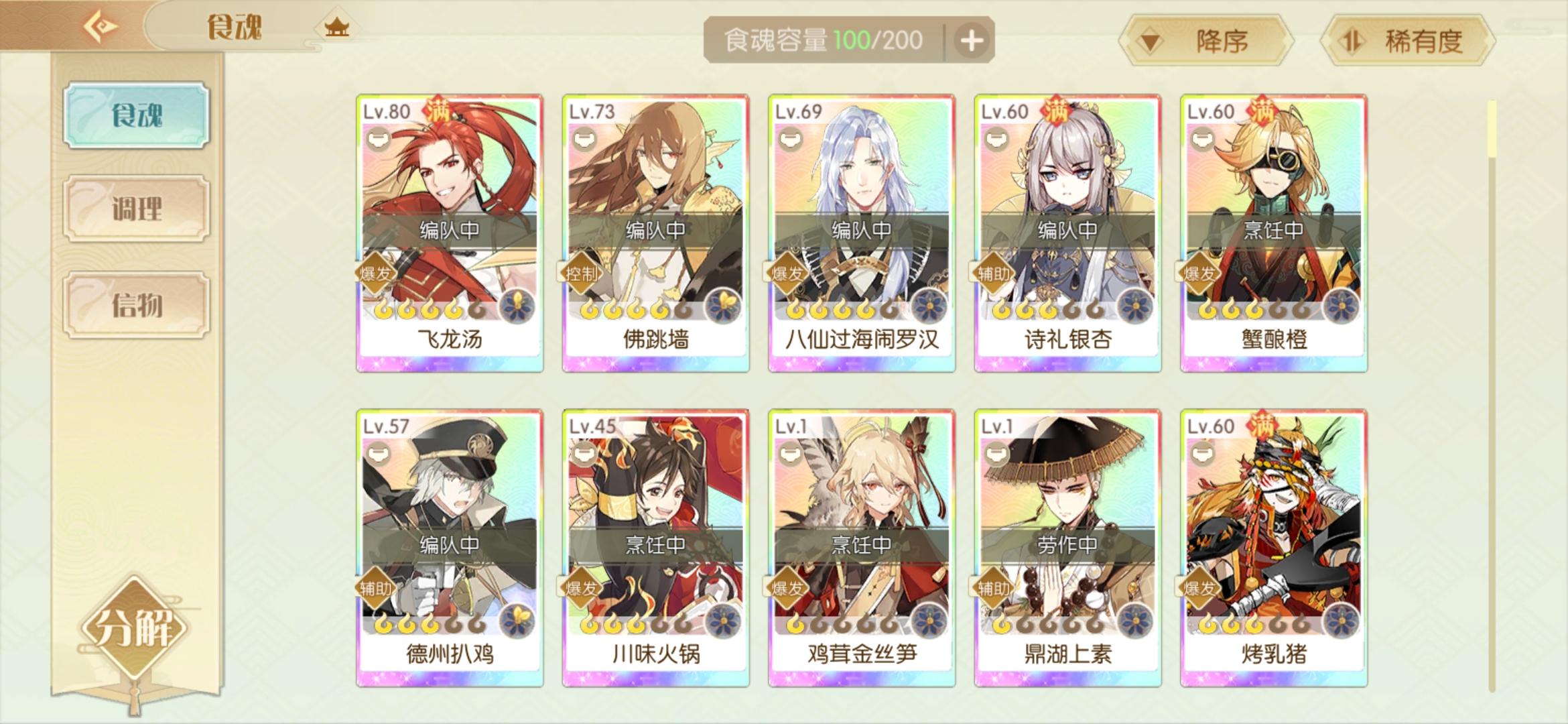Click the 辅助 role badge on 诗礼银杏
The image size is (1568, 724).
992,273
